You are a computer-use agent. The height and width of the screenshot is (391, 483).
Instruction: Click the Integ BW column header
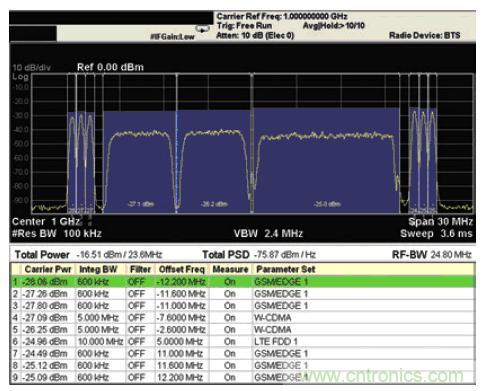[98, 269]
